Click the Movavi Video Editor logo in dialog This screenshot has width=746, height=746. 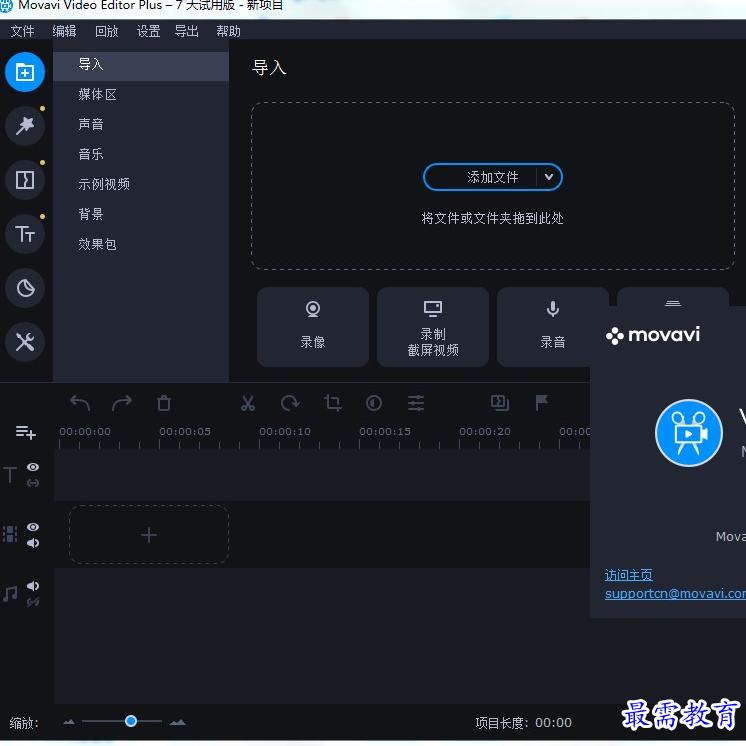[x=688, y=433]
